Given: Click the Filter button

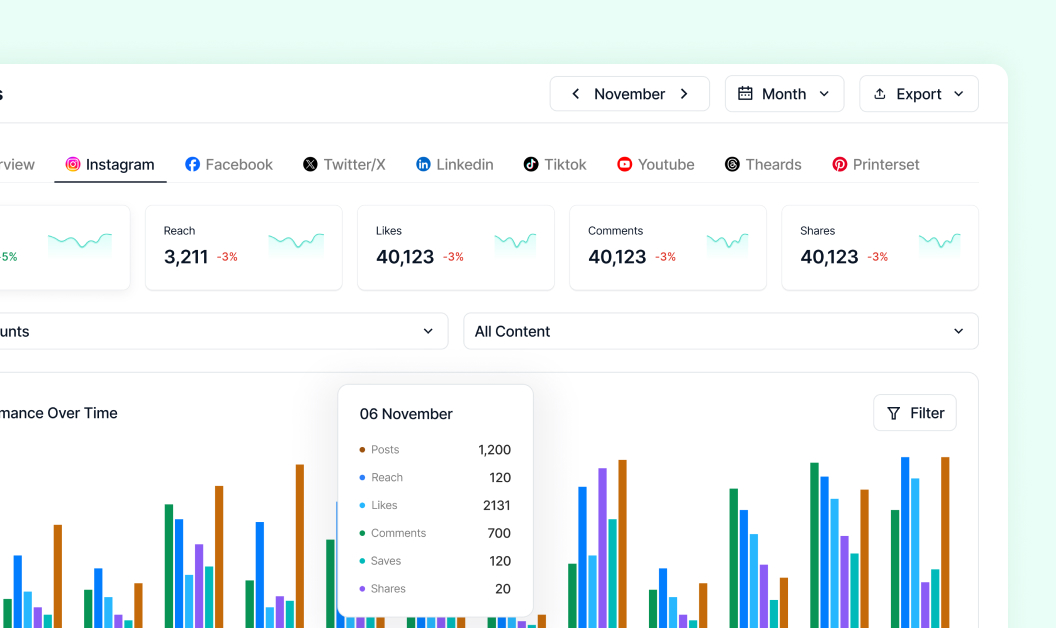Looking at the screenshot, I should [x=915, y=413].
